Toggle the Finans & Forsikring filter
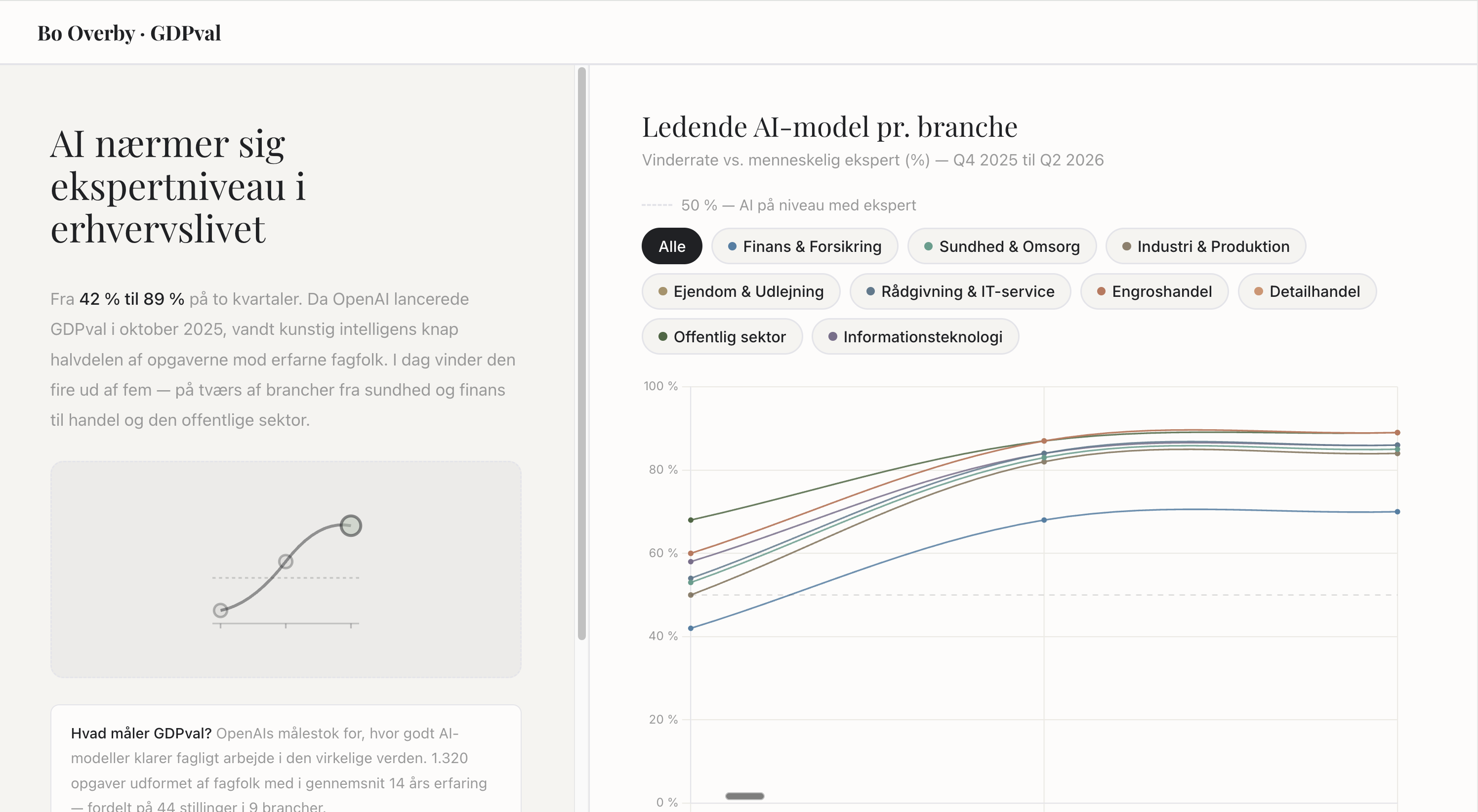Viewport: 1478px width, 812px height. coord(804,246)
